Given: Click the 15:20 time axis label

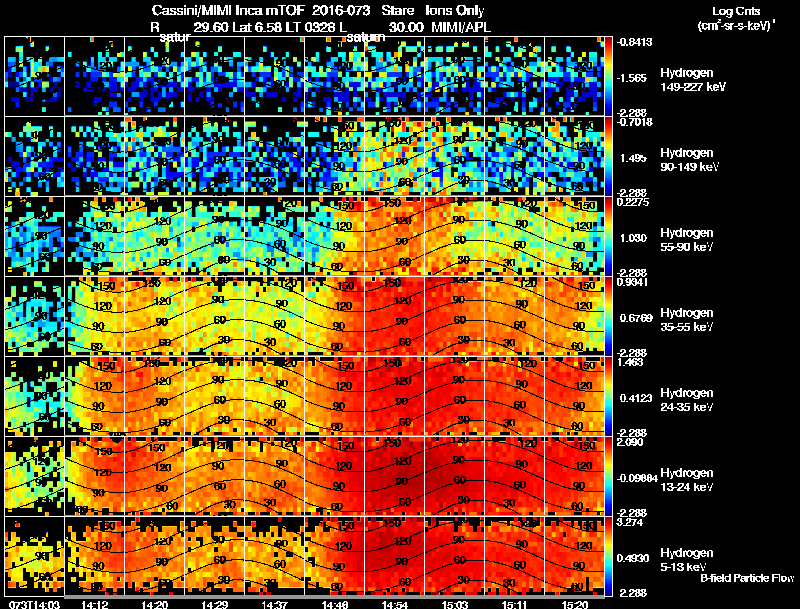Looking at the screenshot, I should (575, 604).
